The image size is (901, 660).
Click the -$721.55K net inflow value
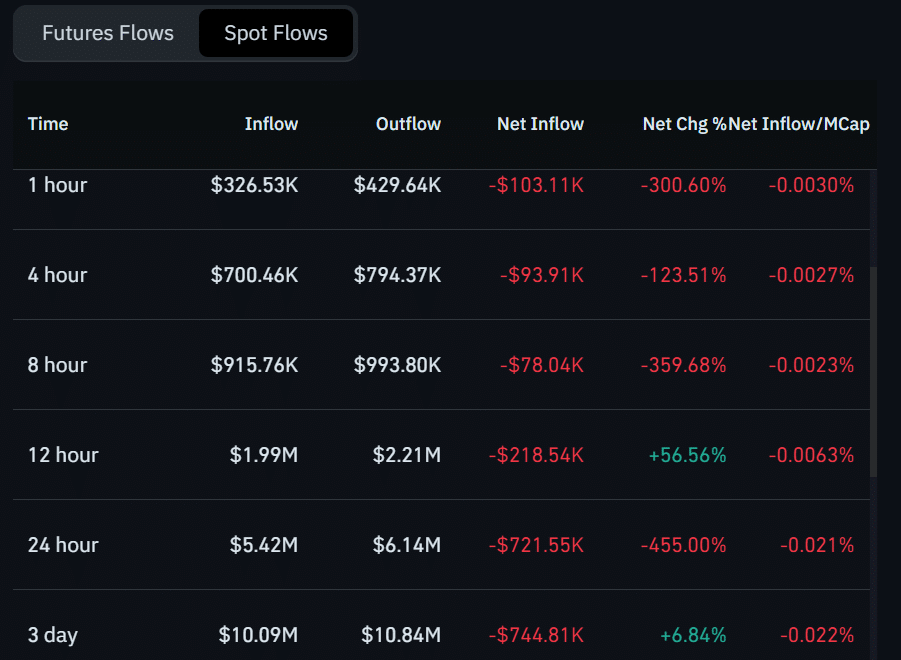pyautogui.click(x=536, y=545)
